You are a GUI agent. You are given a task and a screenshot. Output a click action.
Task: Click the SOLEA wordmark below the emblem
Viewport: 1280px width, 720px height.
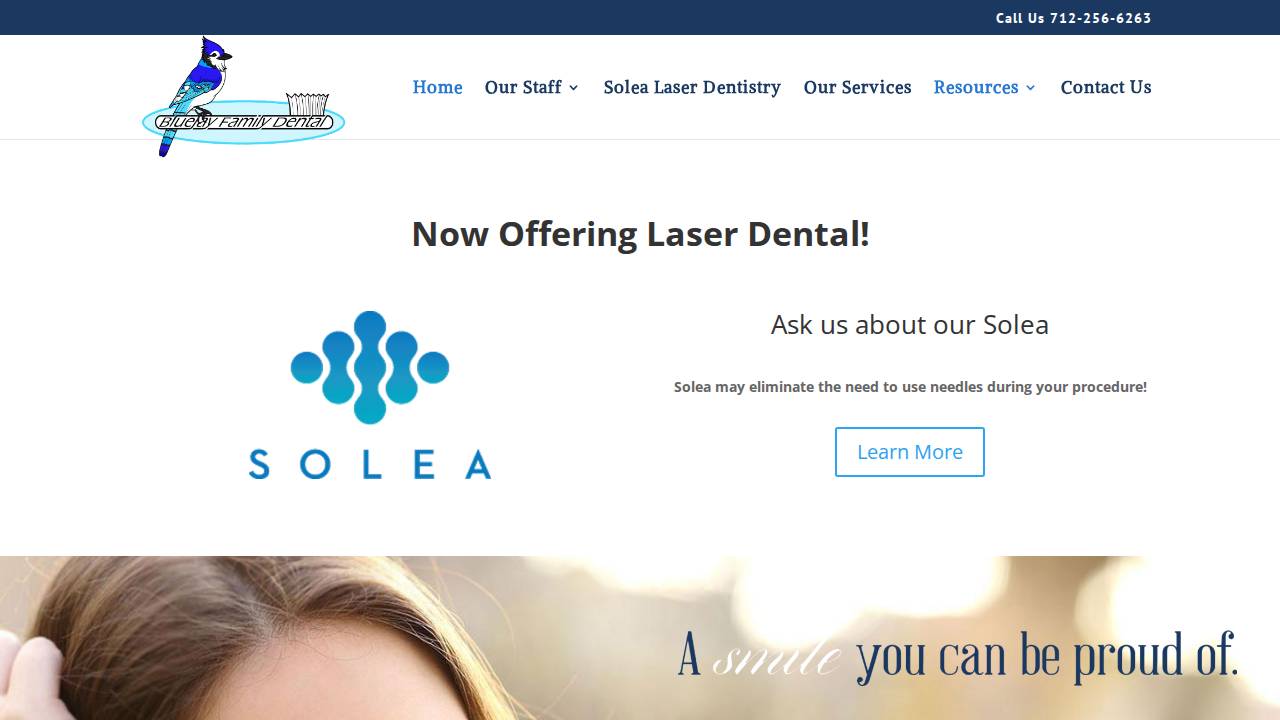pyautogui.click(x=370, y=465)
